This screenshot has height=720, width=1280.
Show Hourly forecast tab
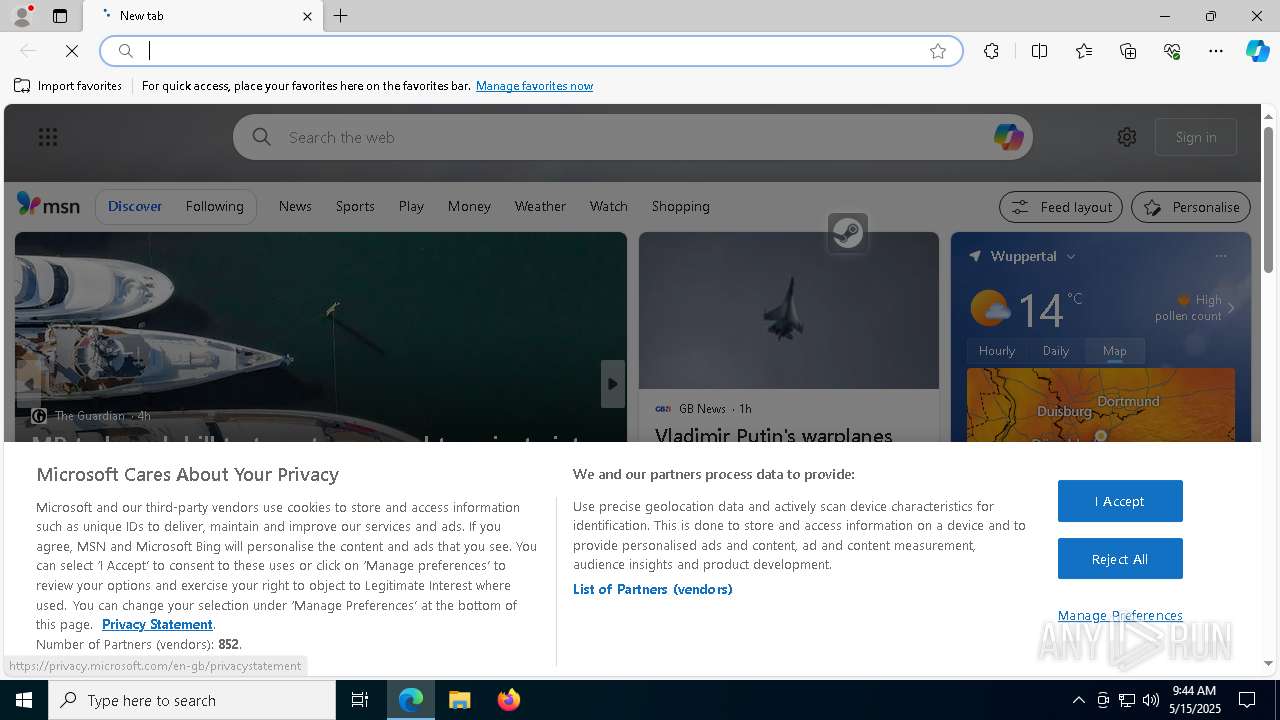coord(997,351)
